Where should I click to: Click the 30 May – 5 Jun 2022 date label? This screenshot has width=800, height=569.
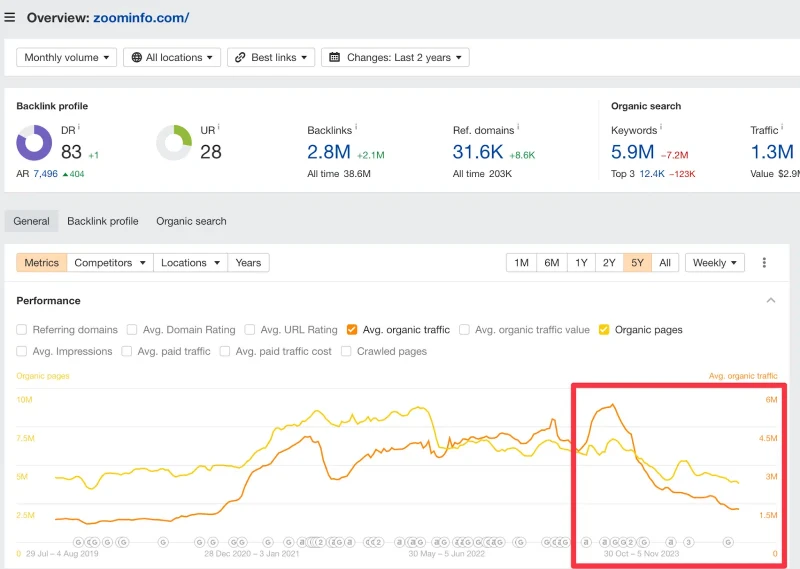[446, 554]
